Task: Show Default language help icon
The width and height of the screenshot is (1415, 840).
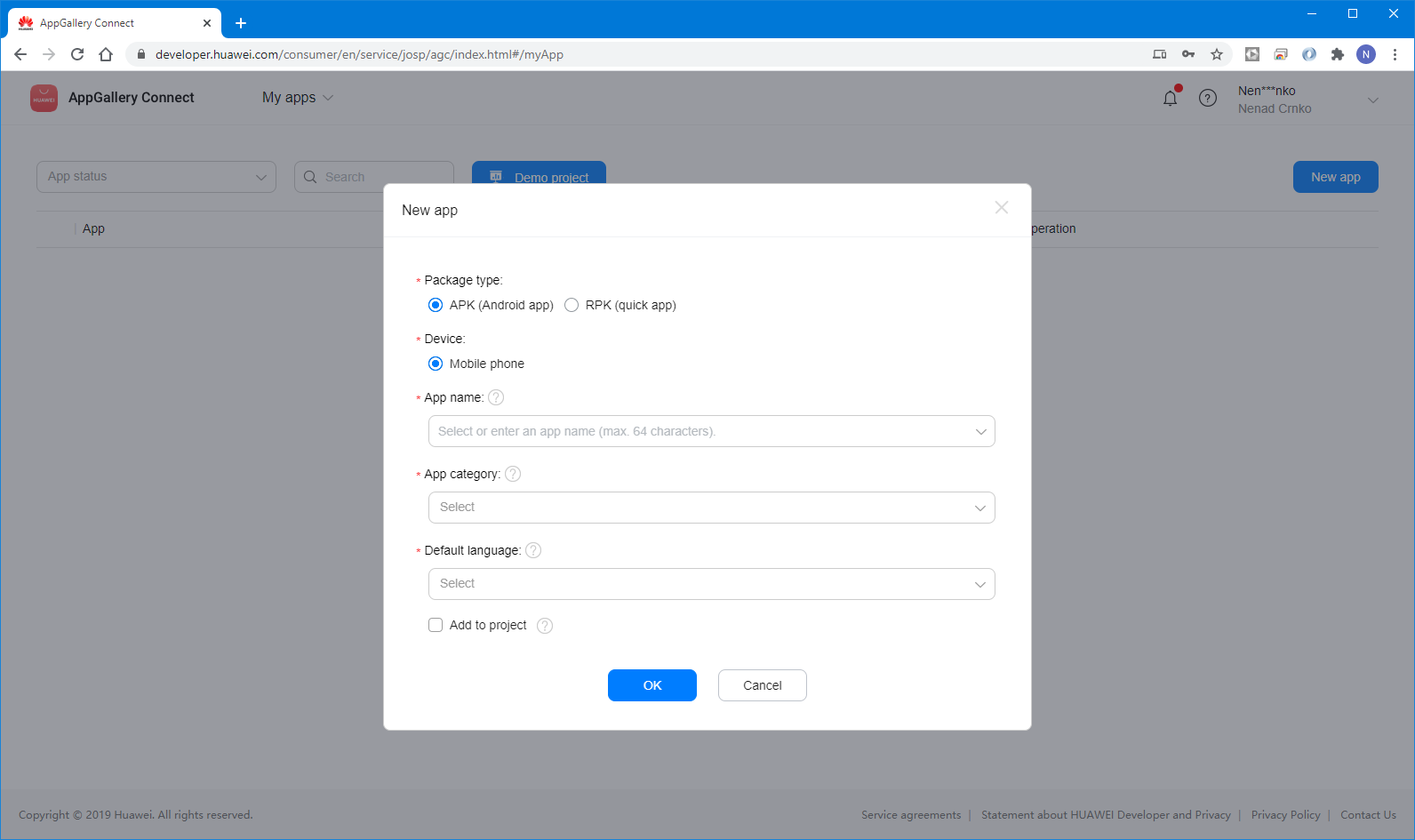Action: [533, 550]
